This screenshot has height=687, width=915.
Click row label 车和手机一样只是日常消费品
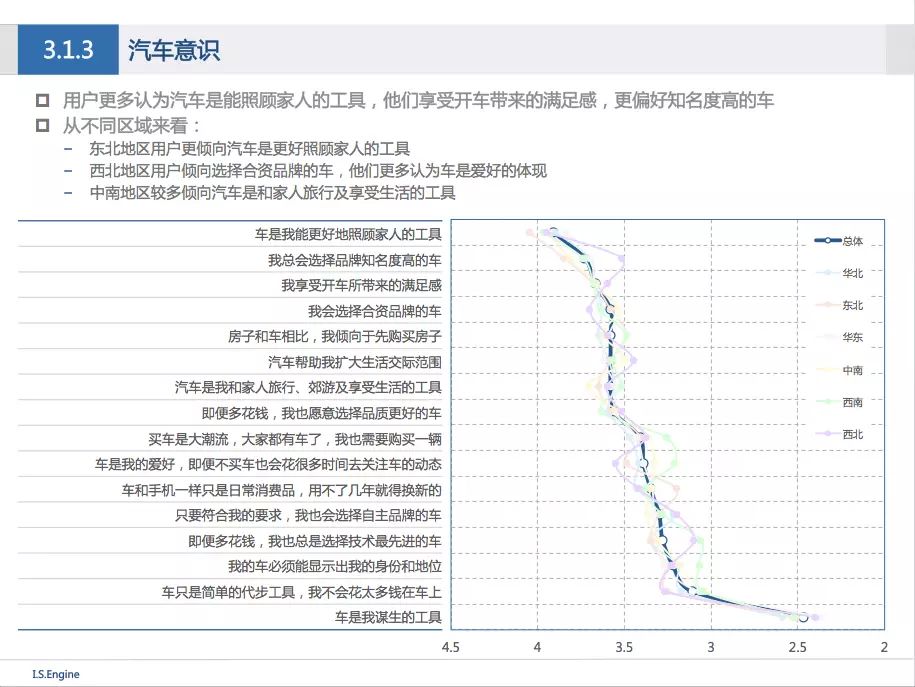pos(281,490)
